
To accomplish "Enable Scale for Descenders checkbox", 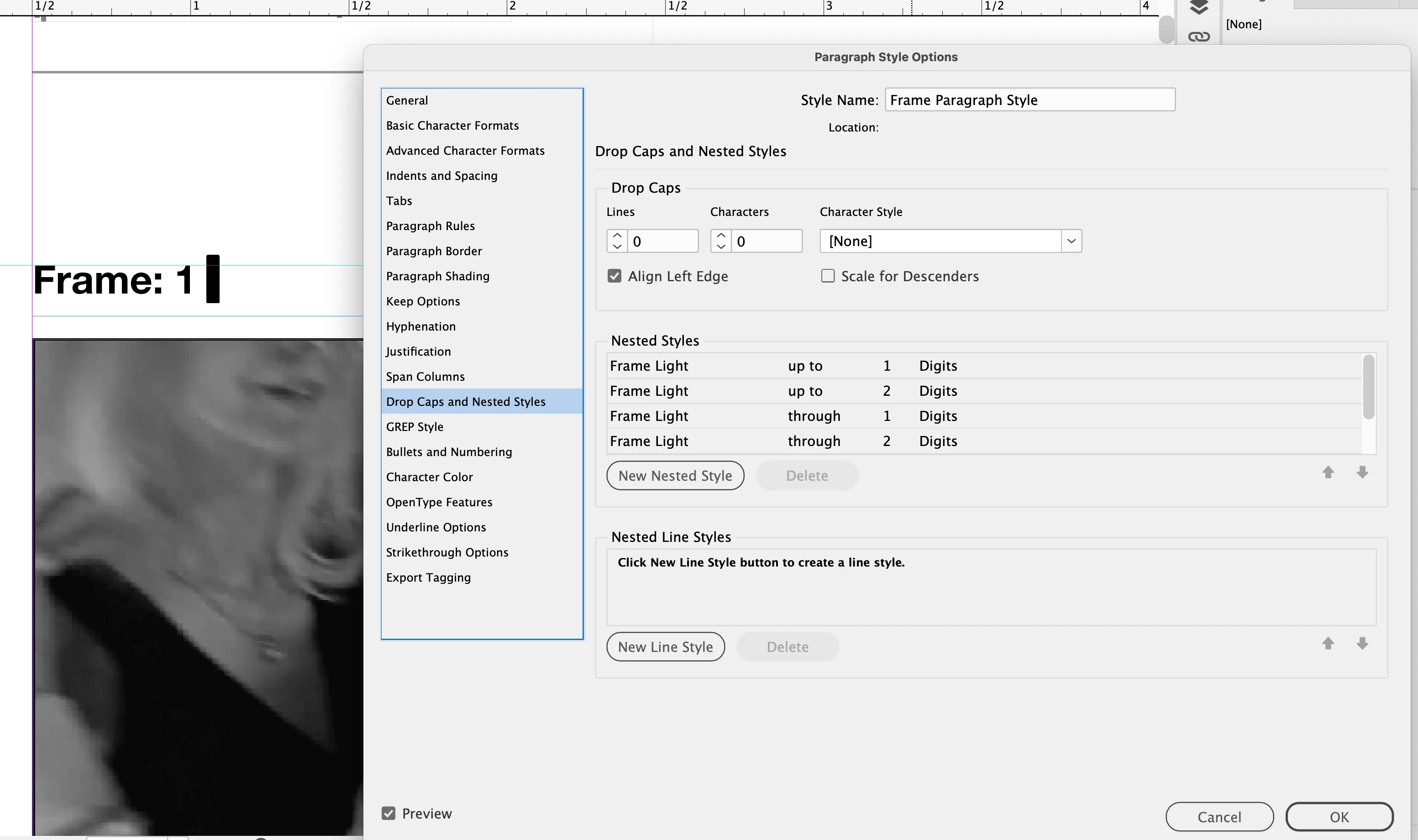I will [828, 276].
